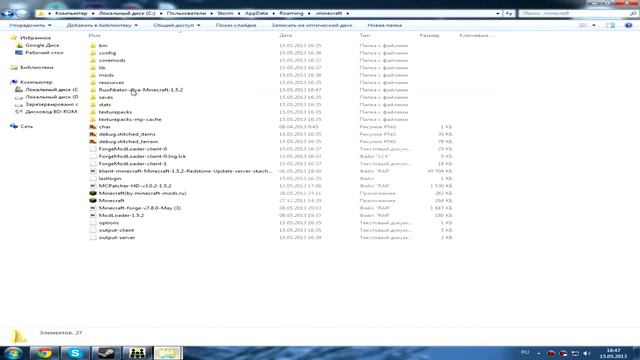Select the saves folder
This screenshot has width=640, height=360.
click(106, 97)
